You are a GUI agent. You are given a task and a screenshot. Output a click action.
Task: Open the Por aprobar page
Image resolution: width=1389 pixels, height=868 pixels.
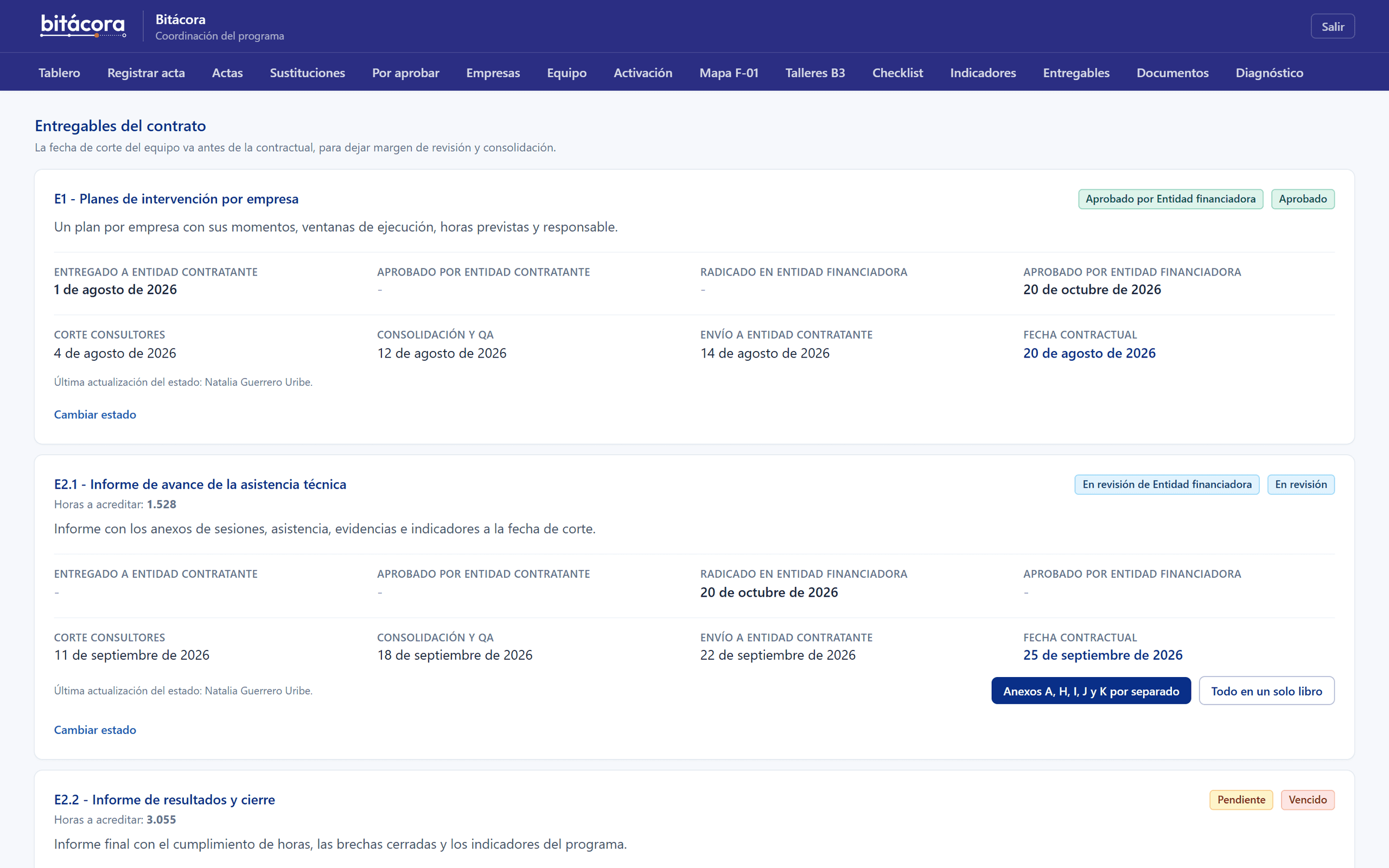405,73
